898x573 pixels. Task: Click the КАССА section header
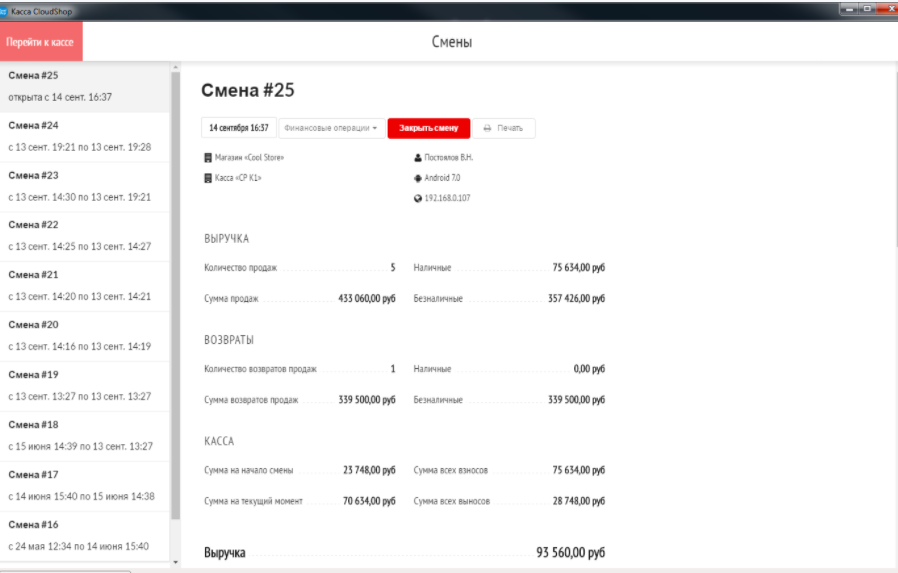click(x=219, y=441)
